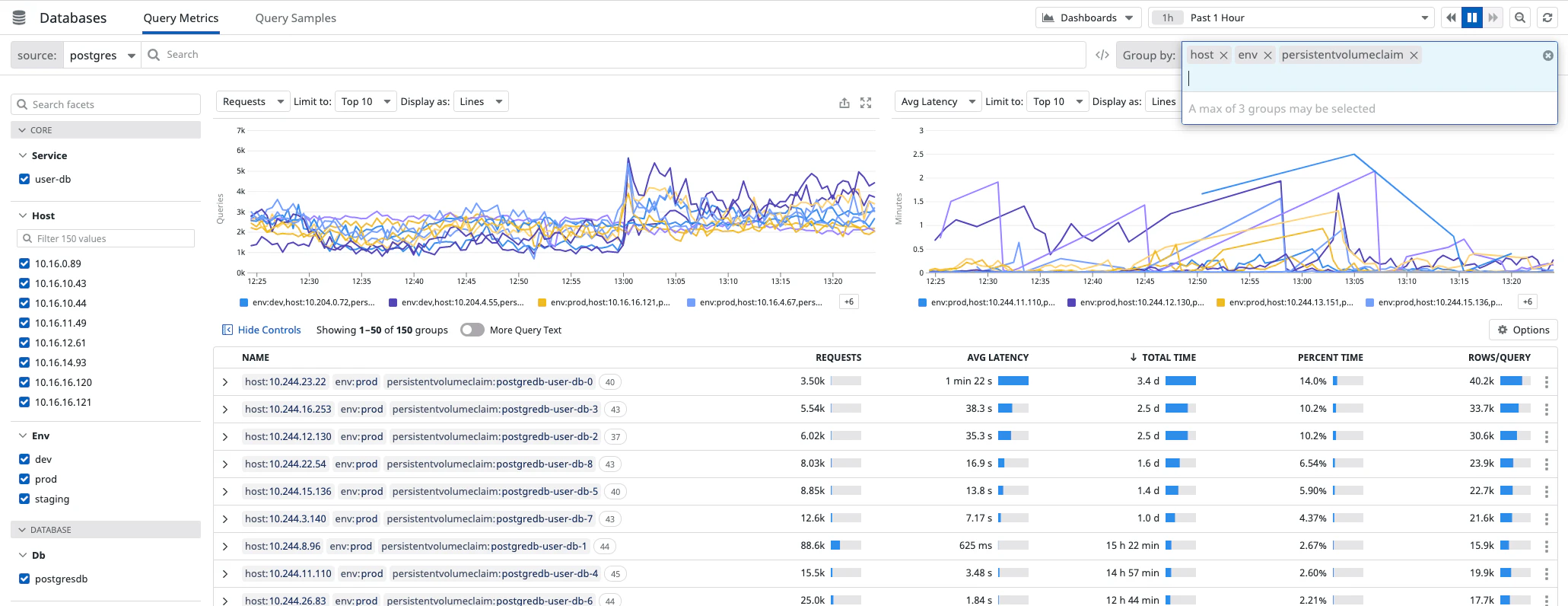
Task: Click the Databases stack icon
Action: [x=19, y=18]
